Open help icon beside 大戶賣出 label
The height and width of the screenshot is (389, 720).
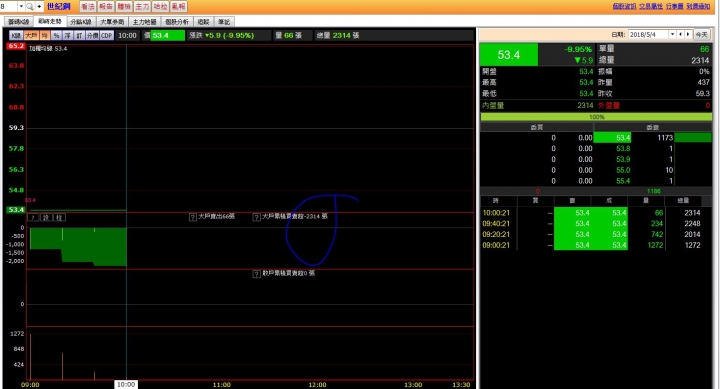click(x=193, y=217)
